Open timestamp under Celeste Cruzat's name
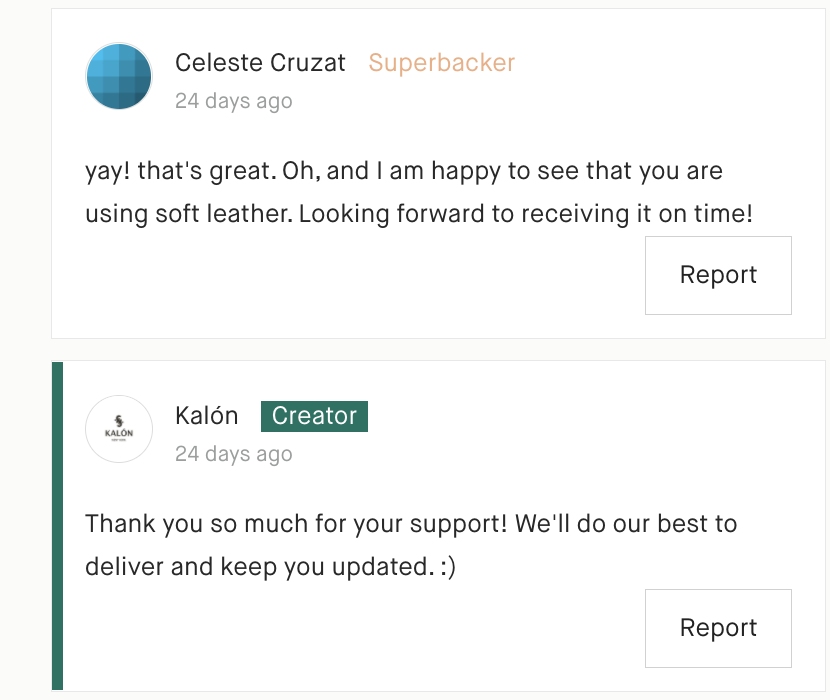Screen dimensions: 830x700 [x=233, y=101]
